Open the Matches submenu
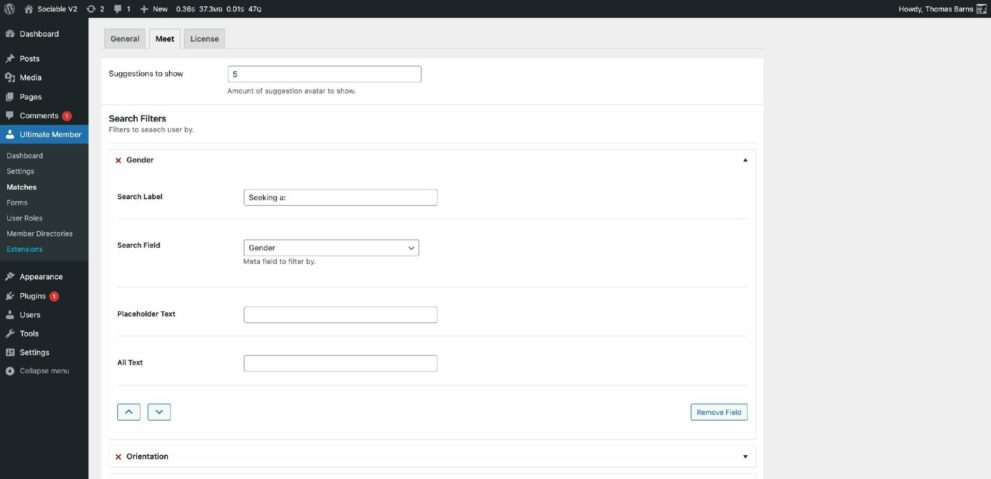Viewport: 991px width, 479px height. tap(21, 187)
